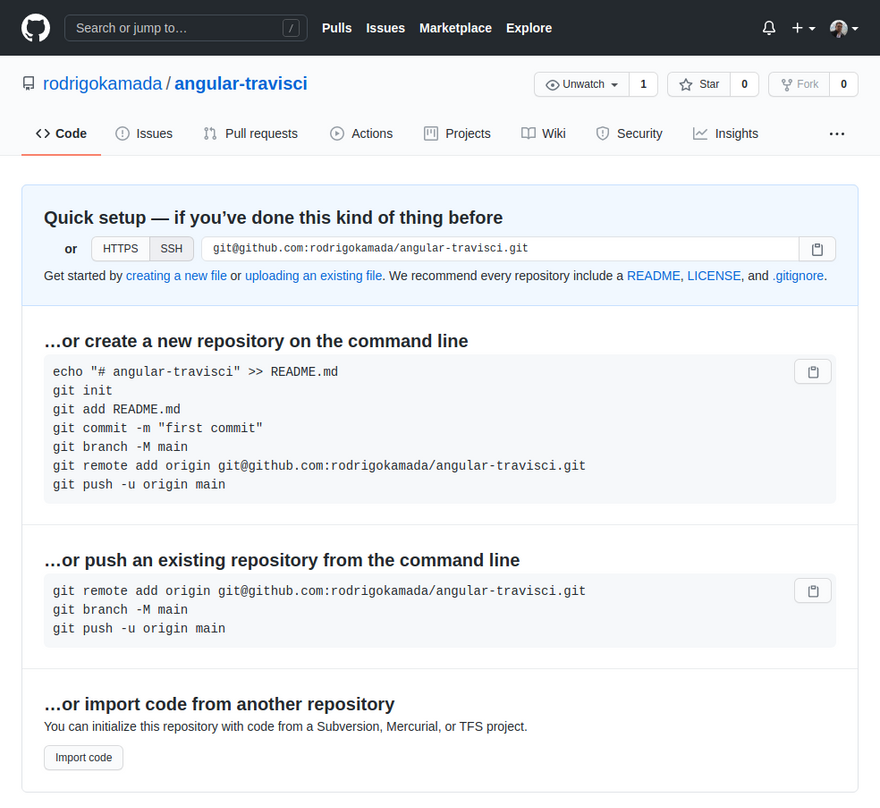This screenshot has height=808, width=880.
Task: Open the Wiki tab
Action: [x=543, y=134]
